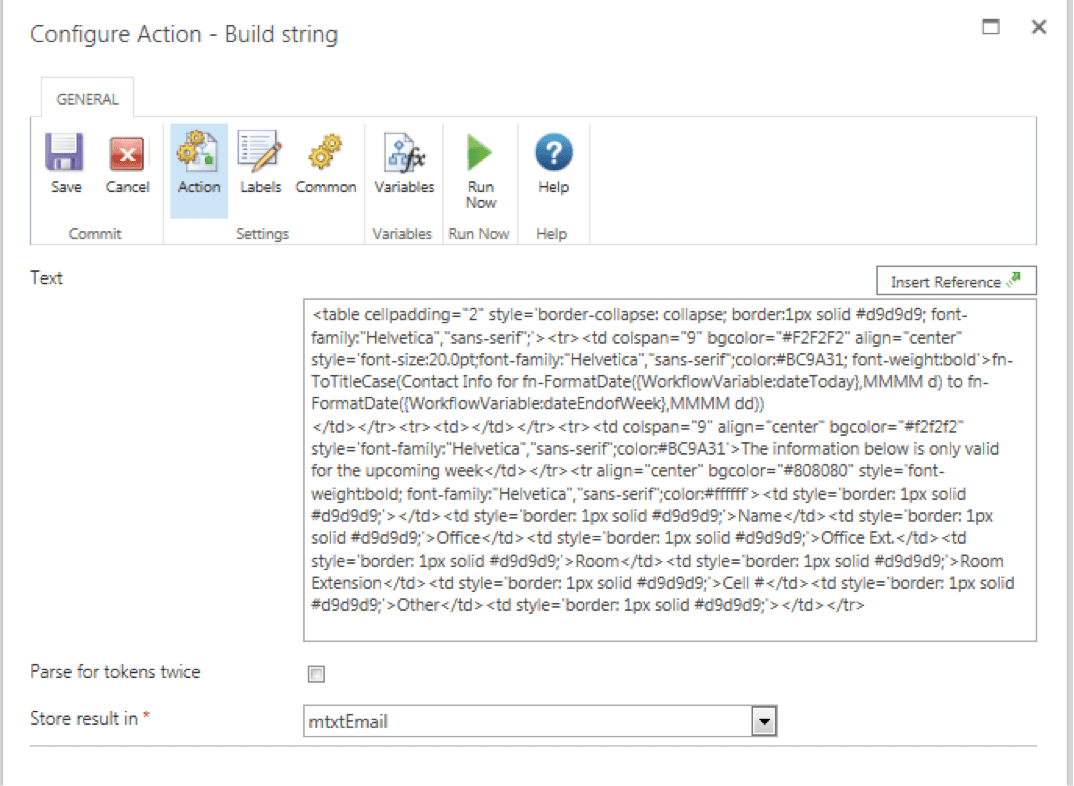Viewport: 1074px width, 786px height.
Task: Click inside the Text HTML input area
Action: tap(670, 470)
